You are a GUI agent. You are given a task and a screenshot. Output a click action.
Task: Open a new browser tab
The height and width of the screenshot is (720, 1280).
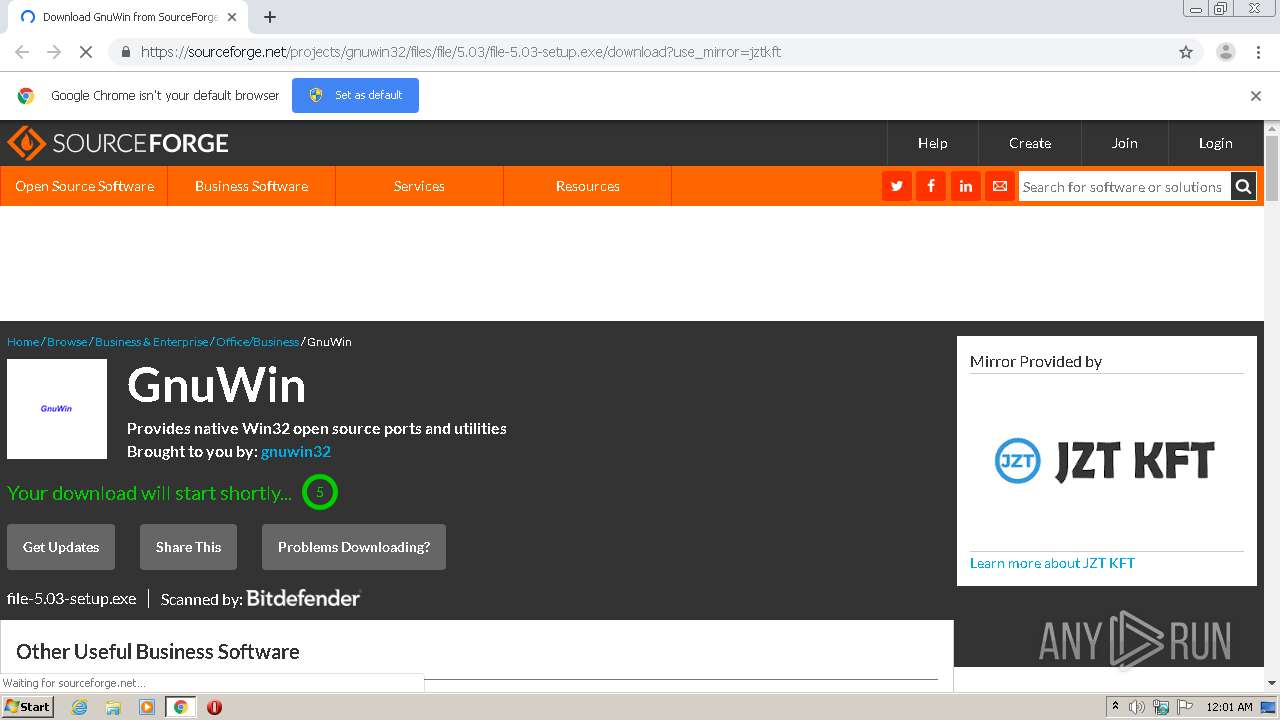[x=270, y=17]
